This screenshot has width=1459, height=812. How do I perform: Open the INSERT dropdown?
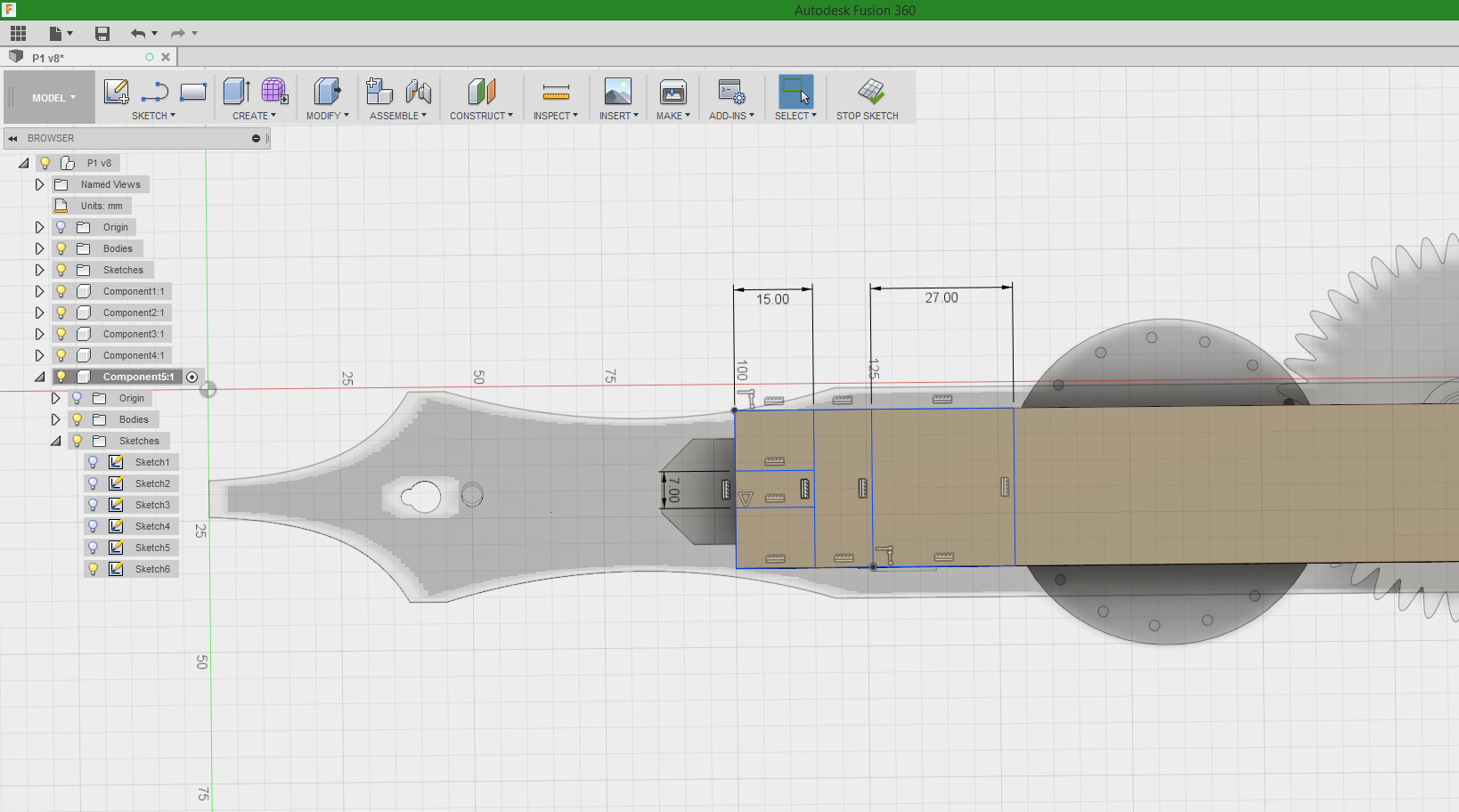[619, 116]
